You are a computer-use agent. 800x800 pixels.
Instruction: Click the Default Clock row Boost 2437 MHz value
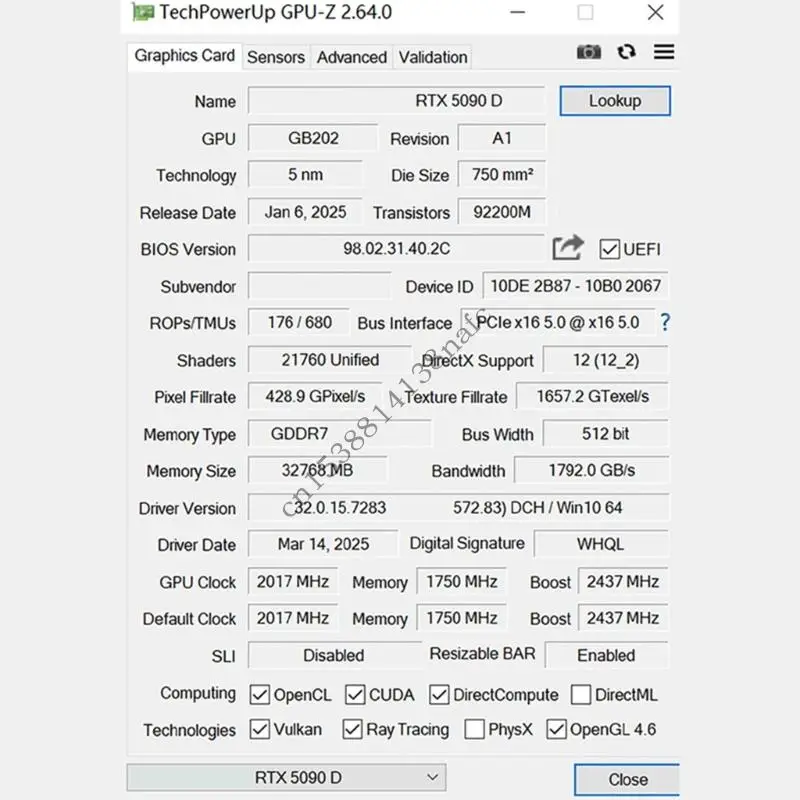tap(623, 618)
